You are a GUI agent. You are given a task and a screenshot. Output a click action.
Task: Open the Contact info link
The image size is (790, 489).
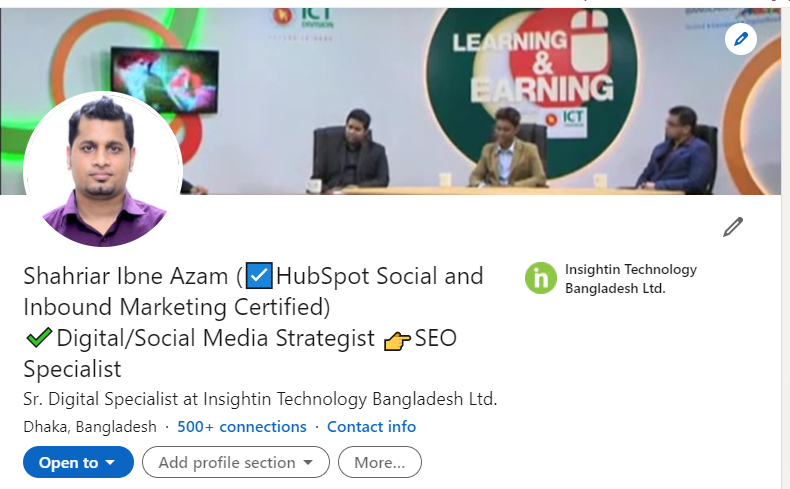pyautogui.click(x=371, y=427)
